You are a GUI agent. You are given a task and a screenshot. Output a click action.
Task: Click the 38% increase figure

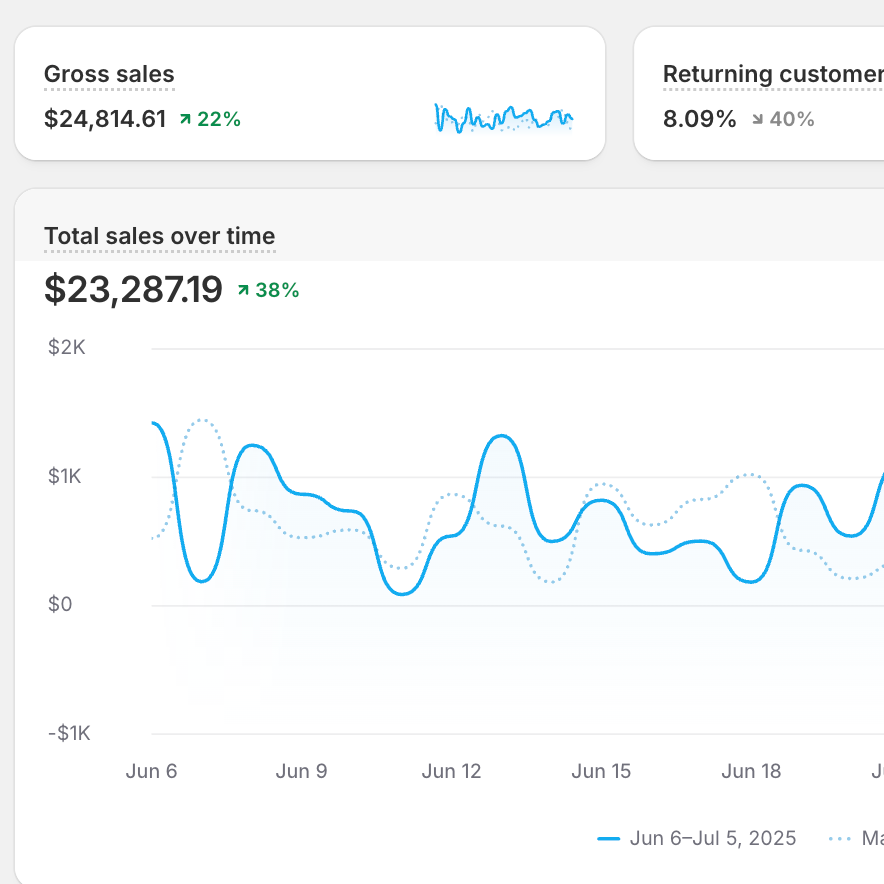pos(277,290)
